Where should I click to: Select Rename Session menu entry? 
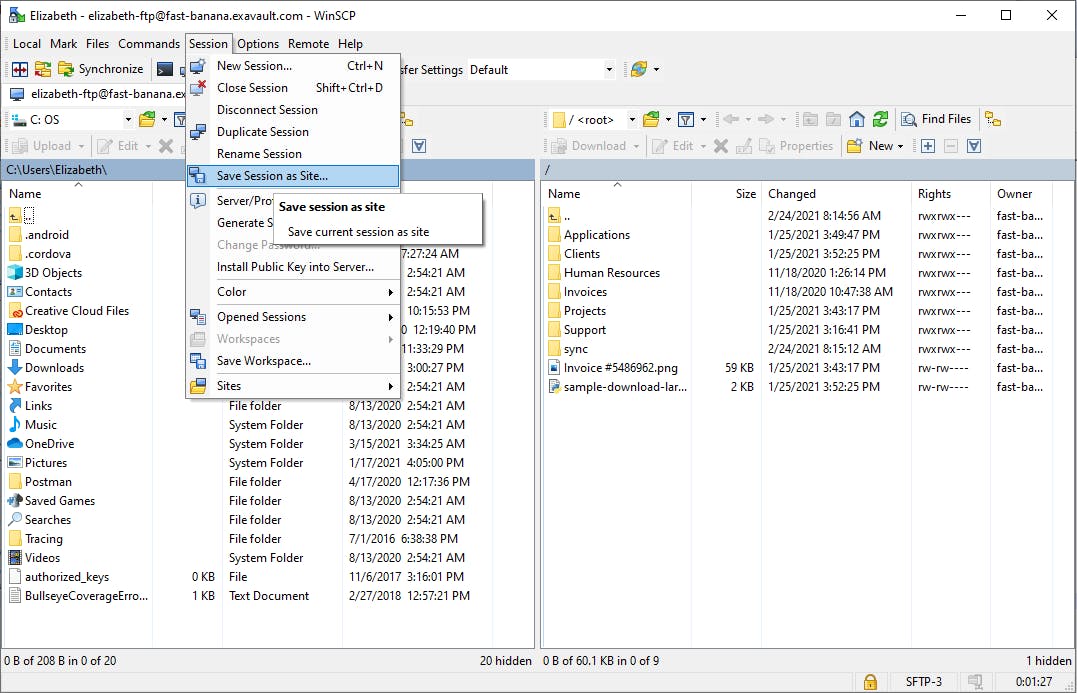click(x=293, y=154)
